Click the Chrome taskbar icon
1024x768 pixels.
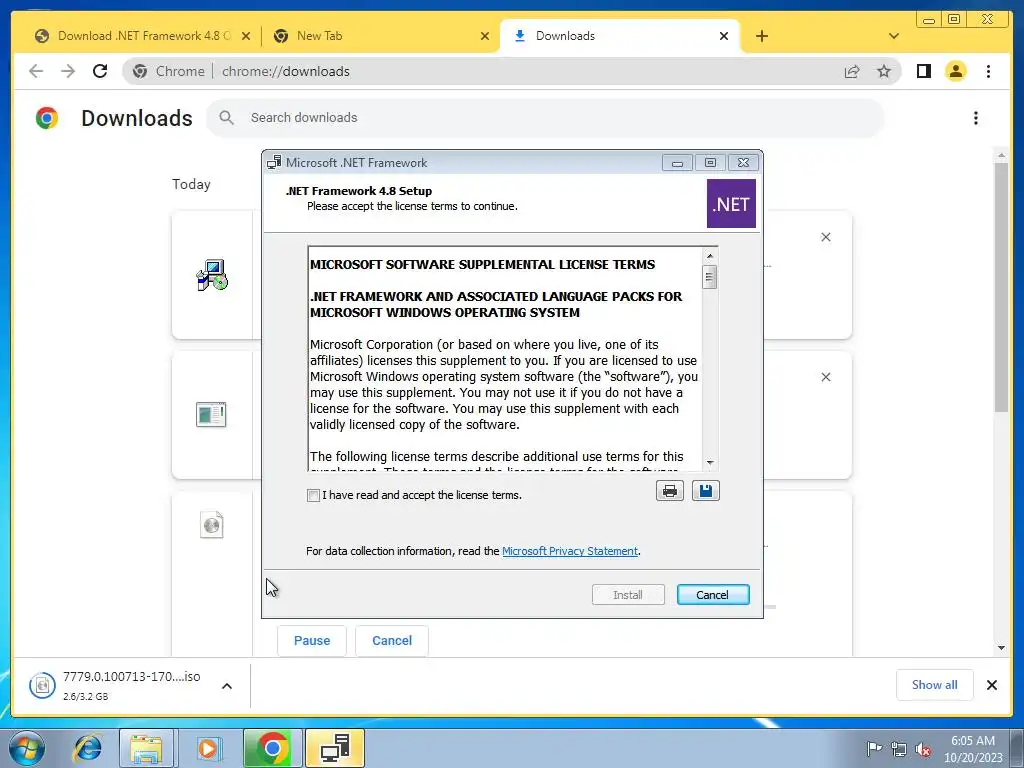point(272,748)
